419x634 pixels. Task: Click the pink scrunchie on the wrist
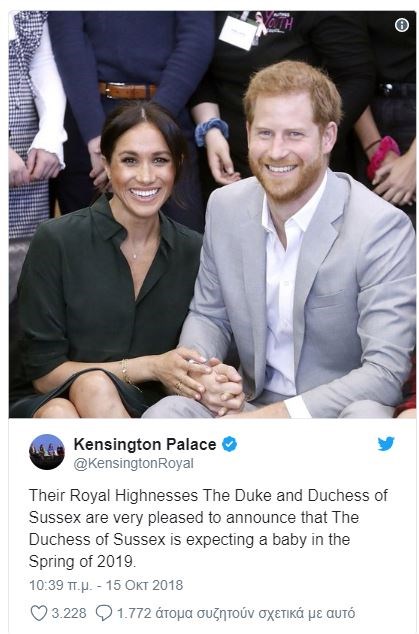click(383, 156)
